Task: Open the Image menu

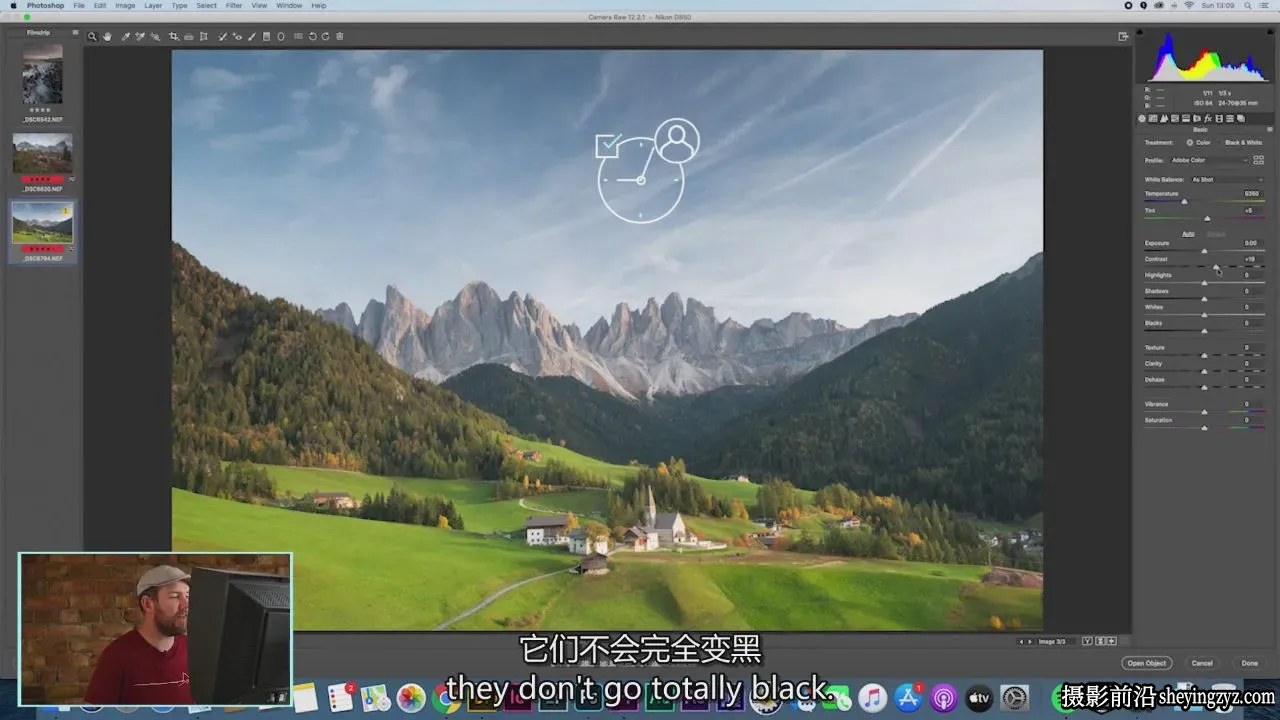Action: [x=125, y=6]
